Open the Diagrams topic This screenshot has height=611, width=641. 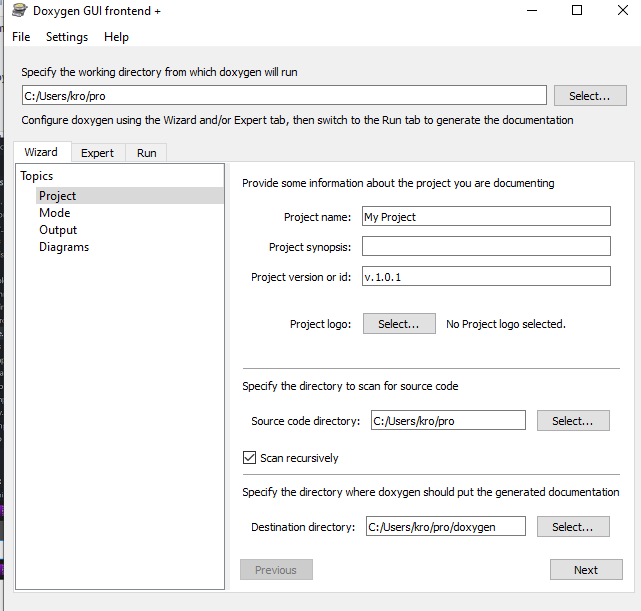tap(64, 247)
